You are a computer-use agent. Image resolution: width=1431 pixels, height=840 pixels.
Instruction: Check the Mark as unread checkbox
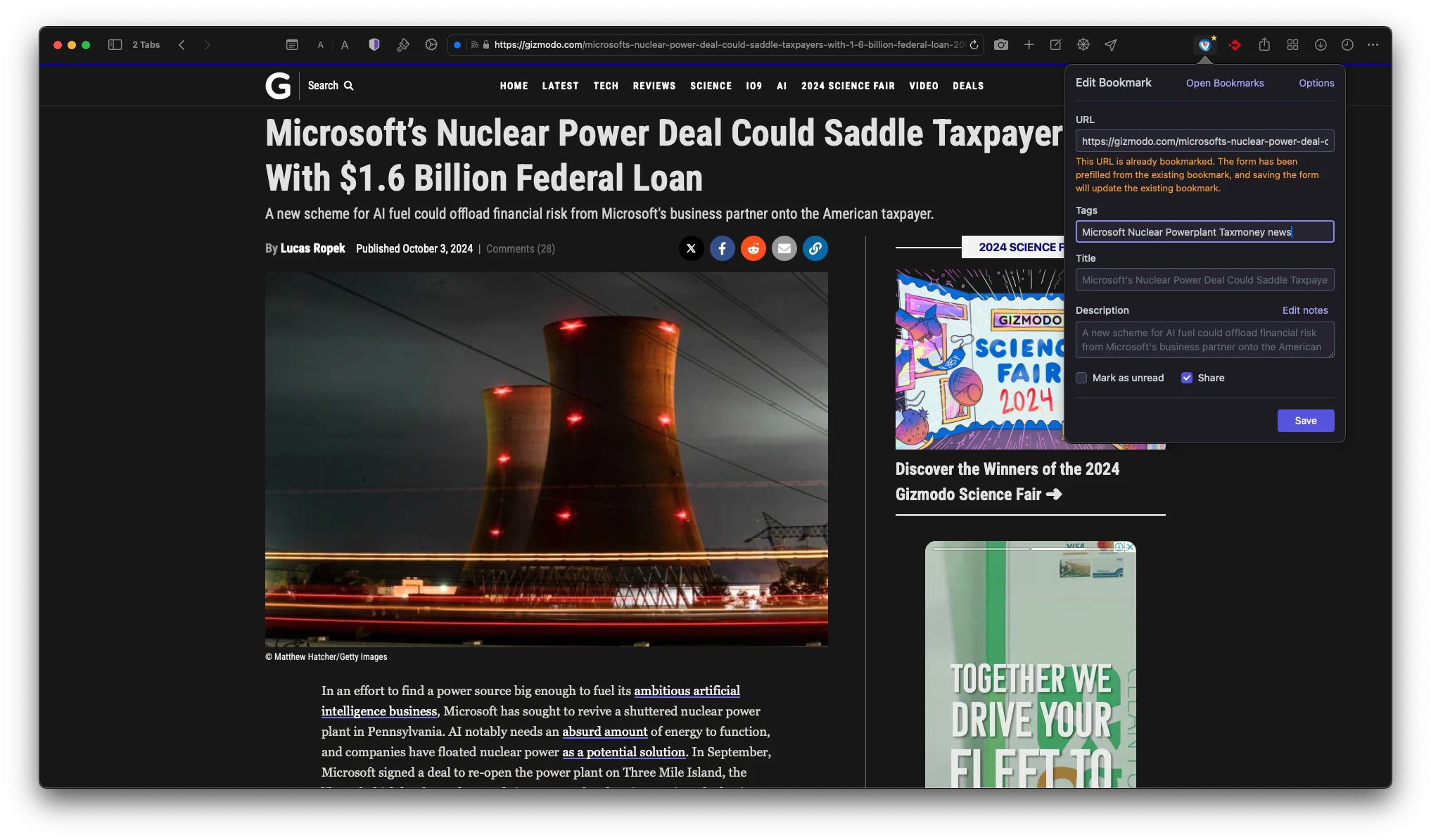coord(1081,378)
